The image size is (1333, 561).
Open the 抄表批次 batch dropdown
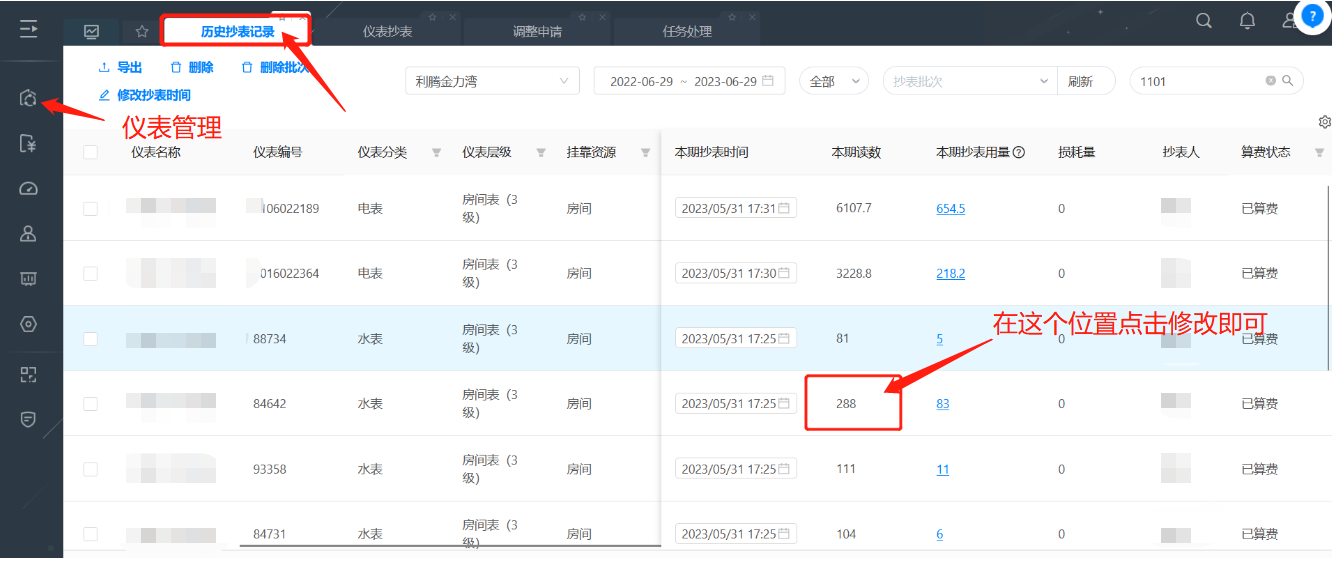coord(970,81)
